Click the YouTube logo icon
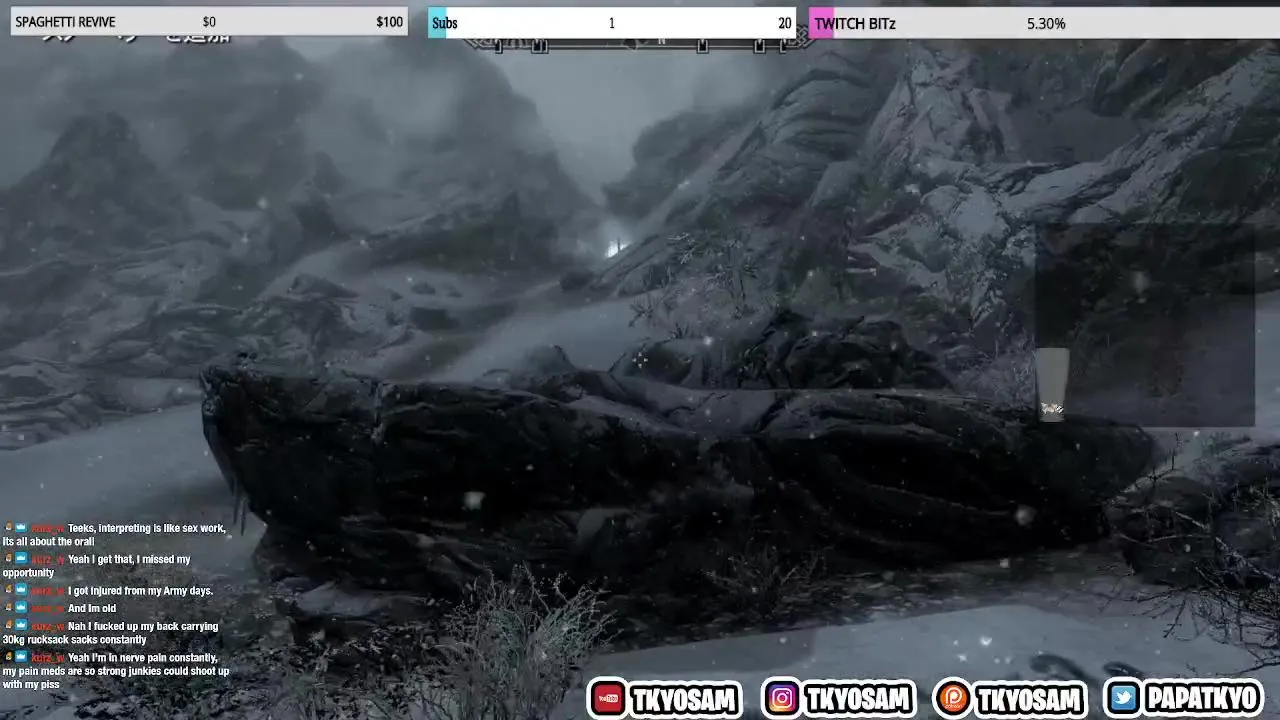The height and width of the screenshot is (720, 1280). pos(608,699)
